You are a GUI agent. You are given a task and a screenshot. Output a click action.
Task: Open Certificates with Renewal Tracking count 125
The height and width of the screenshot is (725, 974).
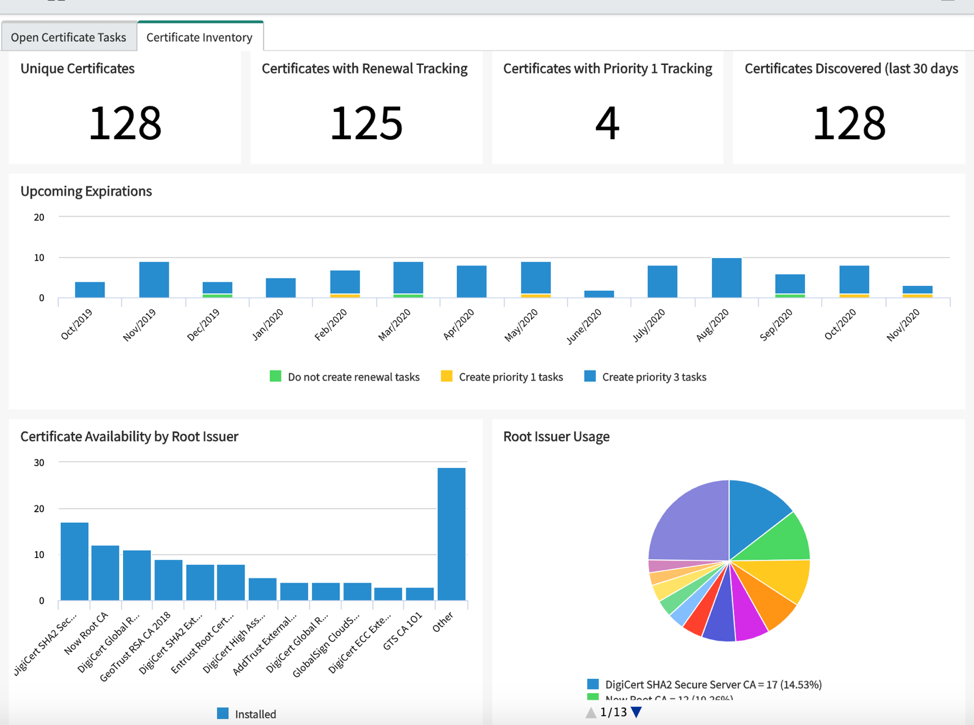point(366,123)
